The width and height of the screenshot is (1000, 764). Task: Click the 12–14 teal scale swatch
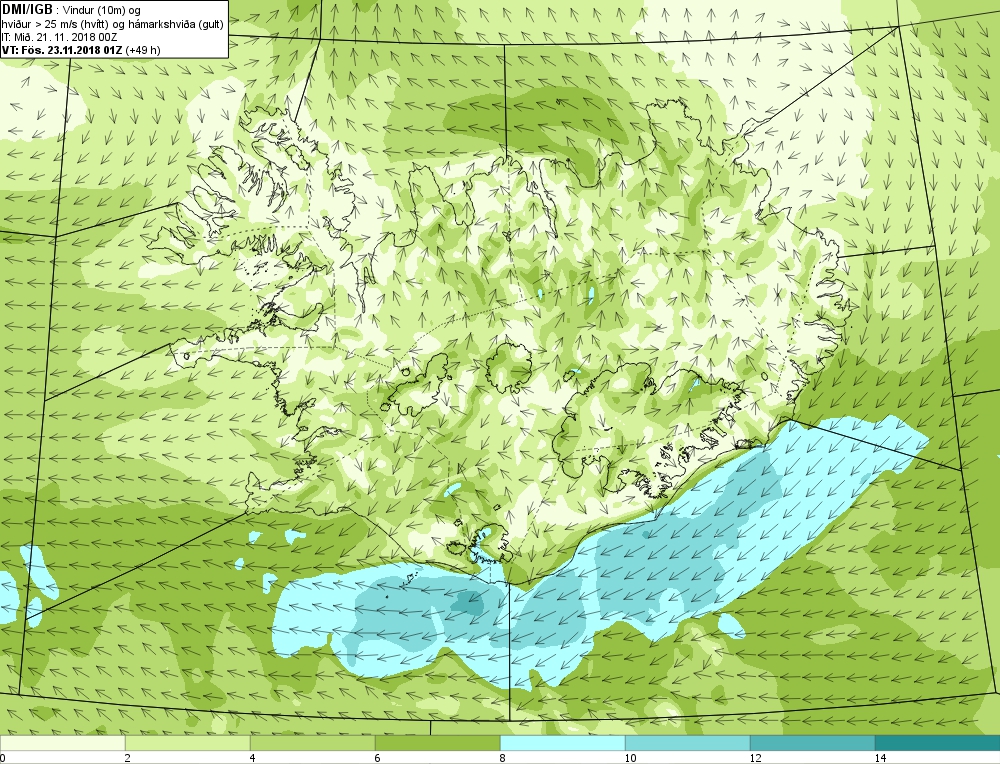click(x=812, y=743)
